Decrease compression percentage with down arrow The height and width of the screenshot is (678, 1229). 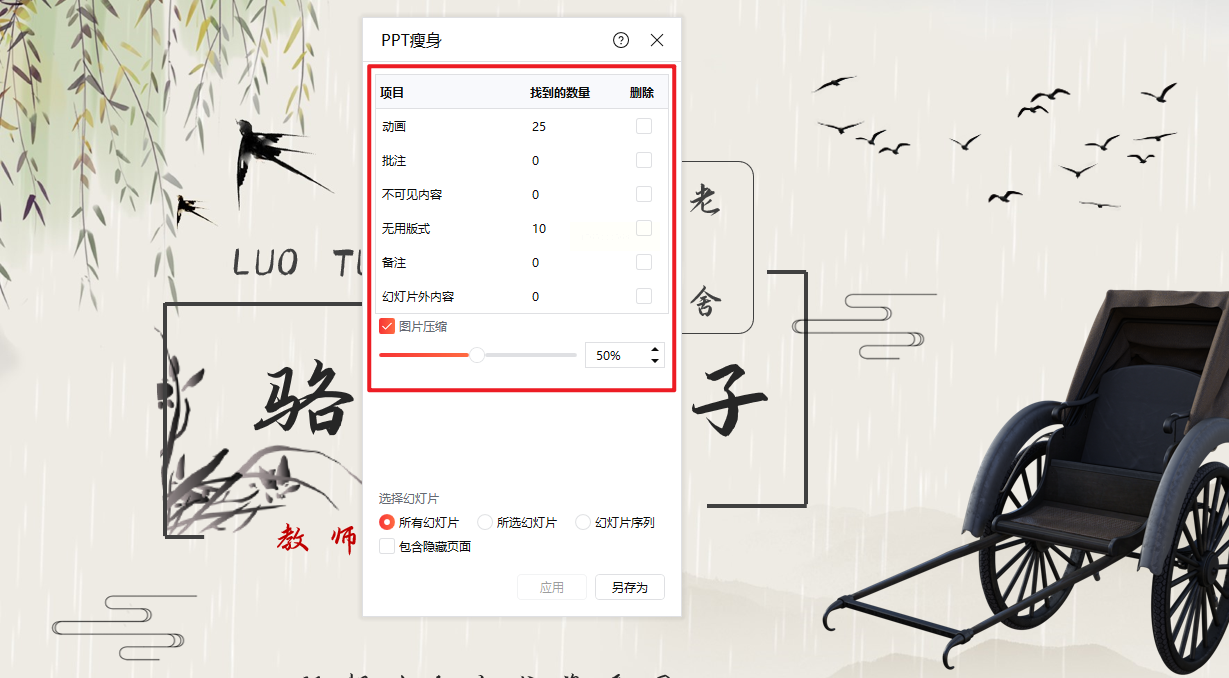point(655,361)
